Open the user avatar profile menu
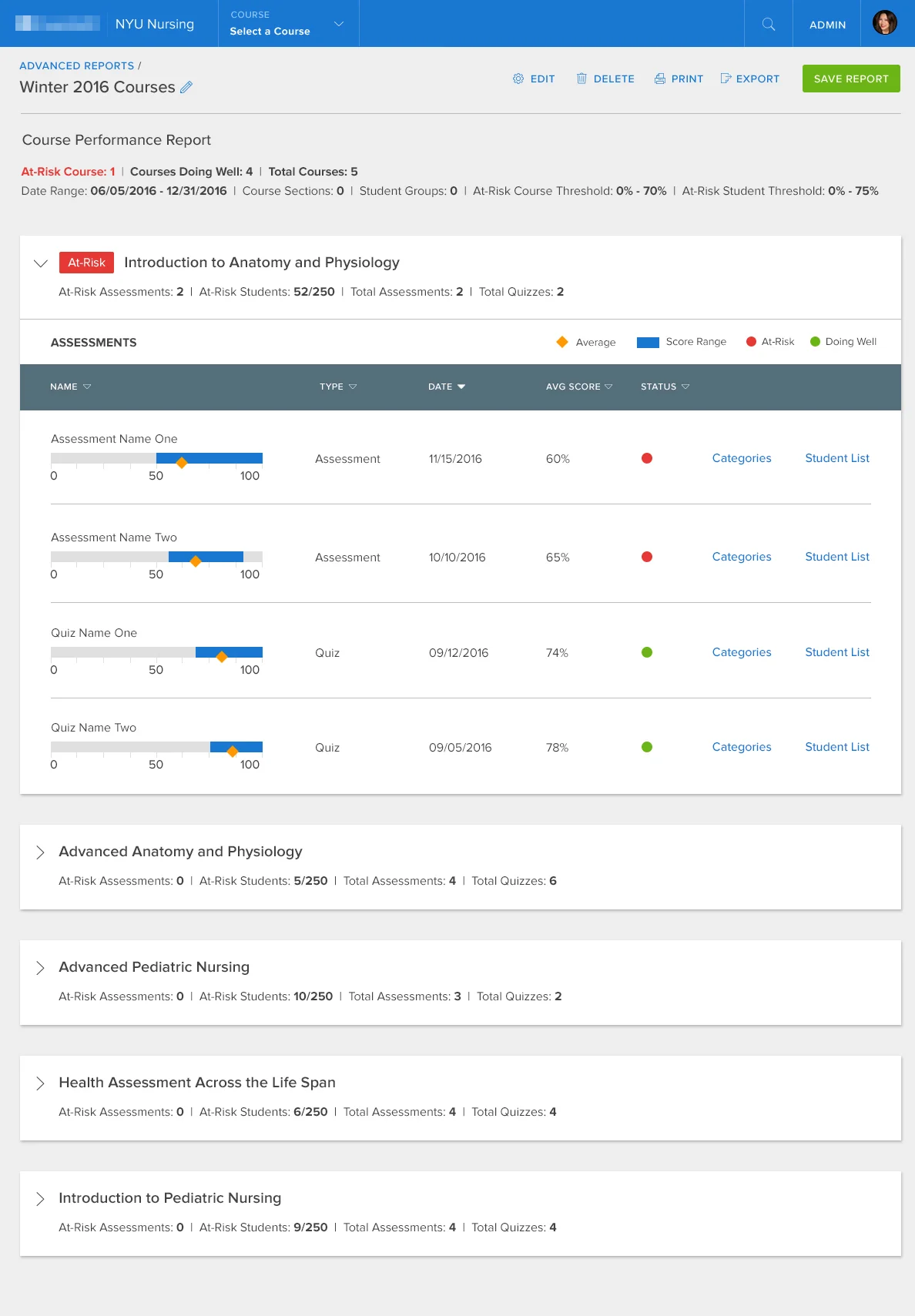 tap(884, 23)
